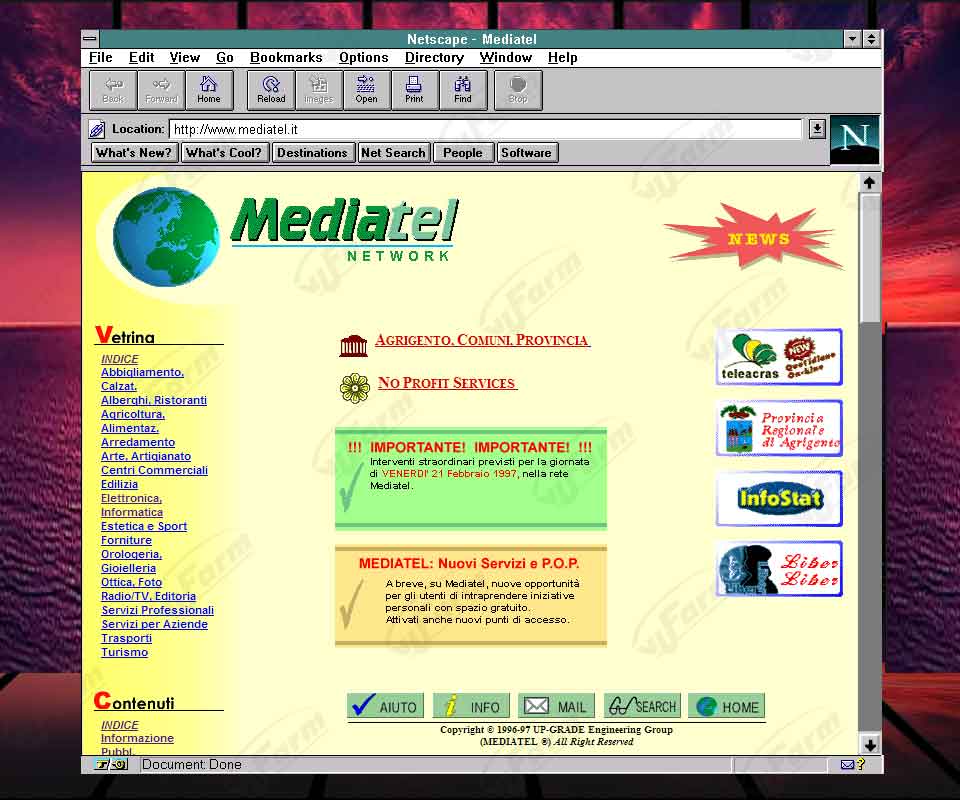This screenshot has height=800, width=960.
Task: Click the Net Search button
Action: (393, 153)
